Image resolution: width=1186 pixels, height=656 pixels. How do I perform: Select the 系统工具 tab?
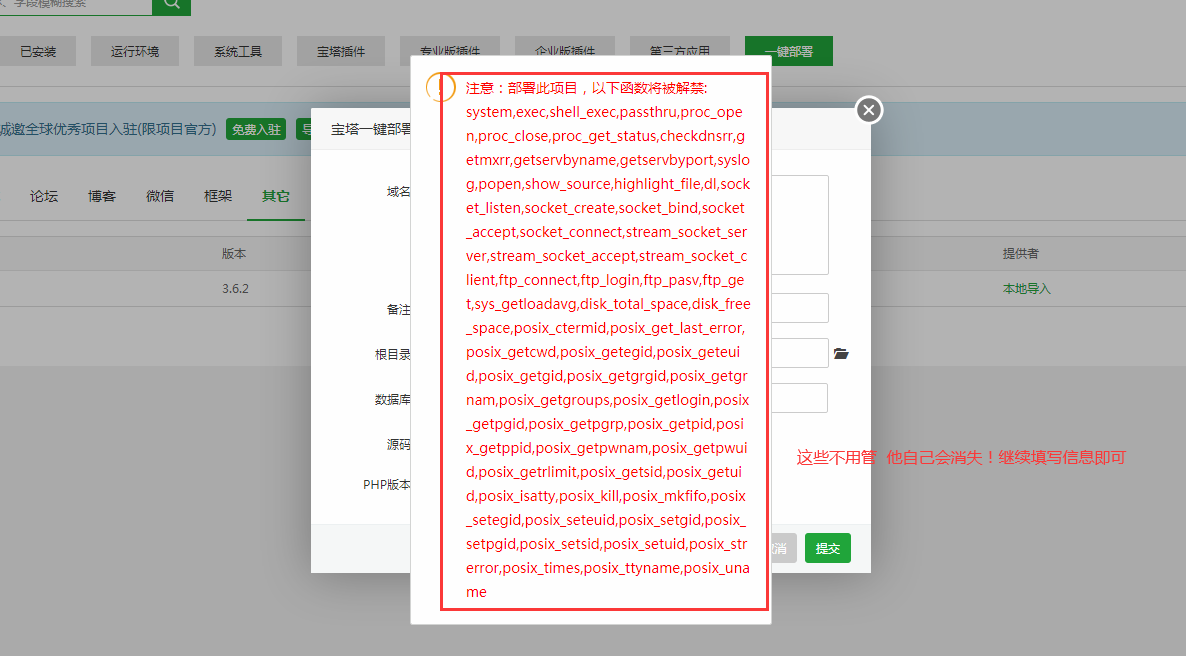coord(237,50)
